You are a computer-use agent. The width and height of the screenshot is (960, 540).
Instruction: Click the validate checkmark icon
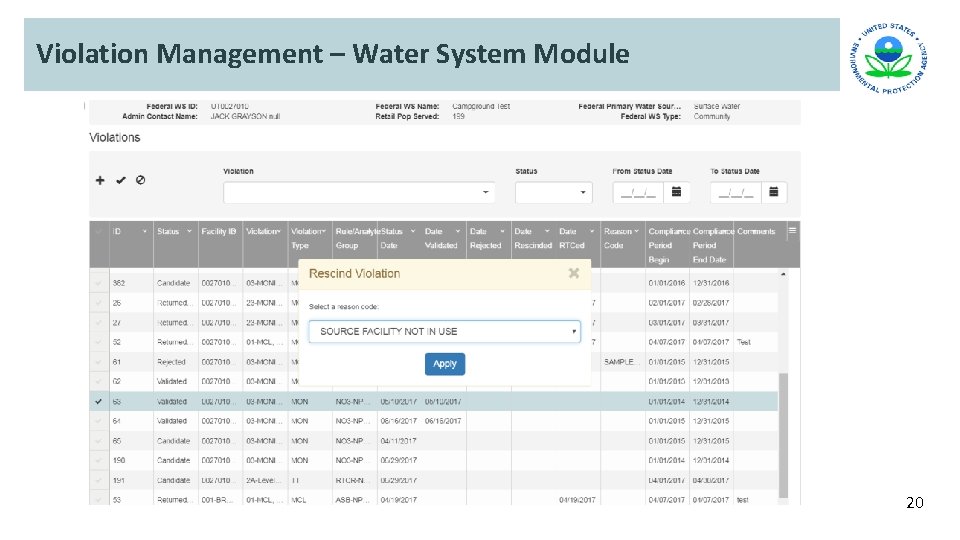121,180
